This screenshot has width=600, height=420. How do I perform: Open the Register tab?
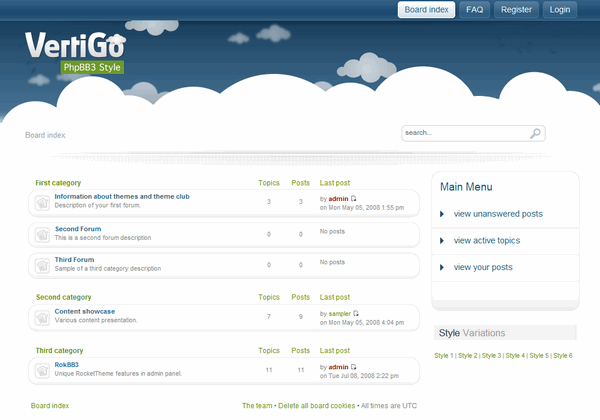tap(516, 10)
